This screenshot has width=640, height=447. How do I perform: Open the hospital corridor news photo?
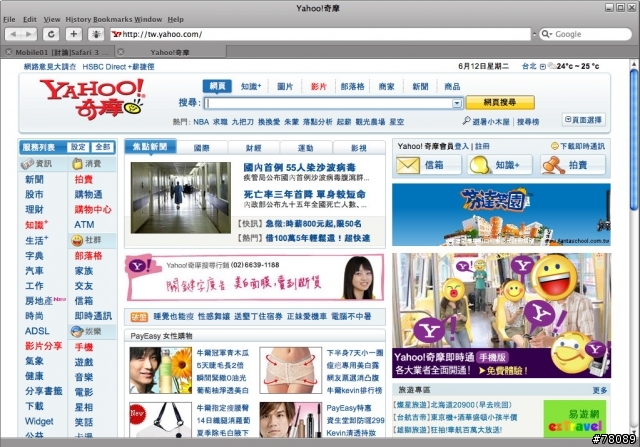[180, 198]
